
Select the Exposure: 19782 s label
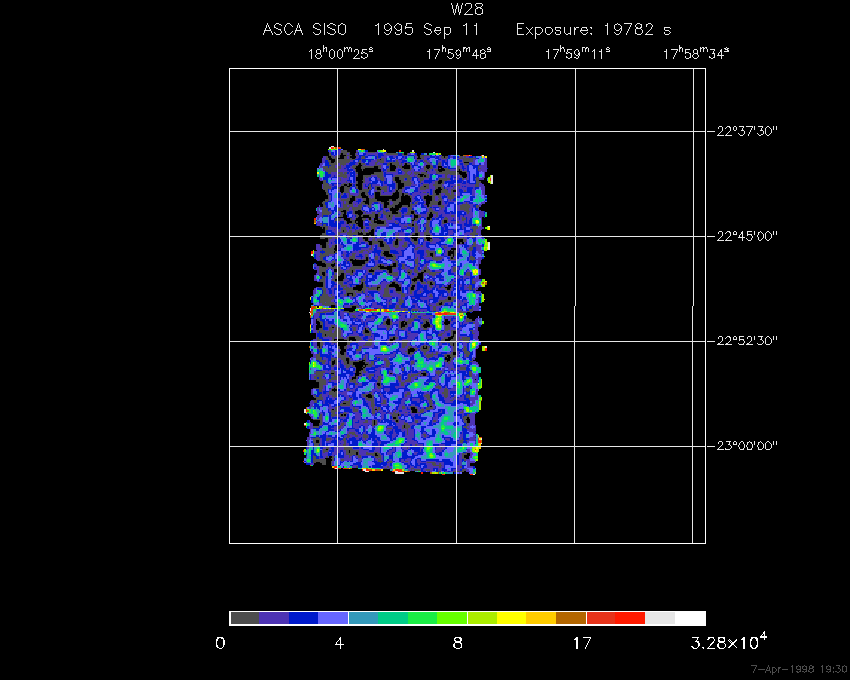click(594, 29)
